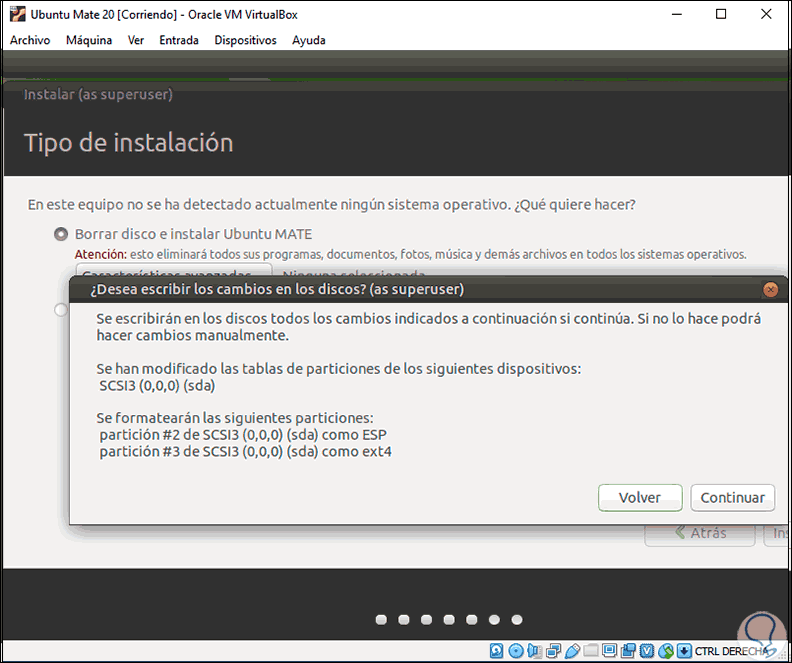792x663 pixels.
Task: Select 'Borrar disco e instalar Ubuntu MATE' radio
Action: pos(61,234)
